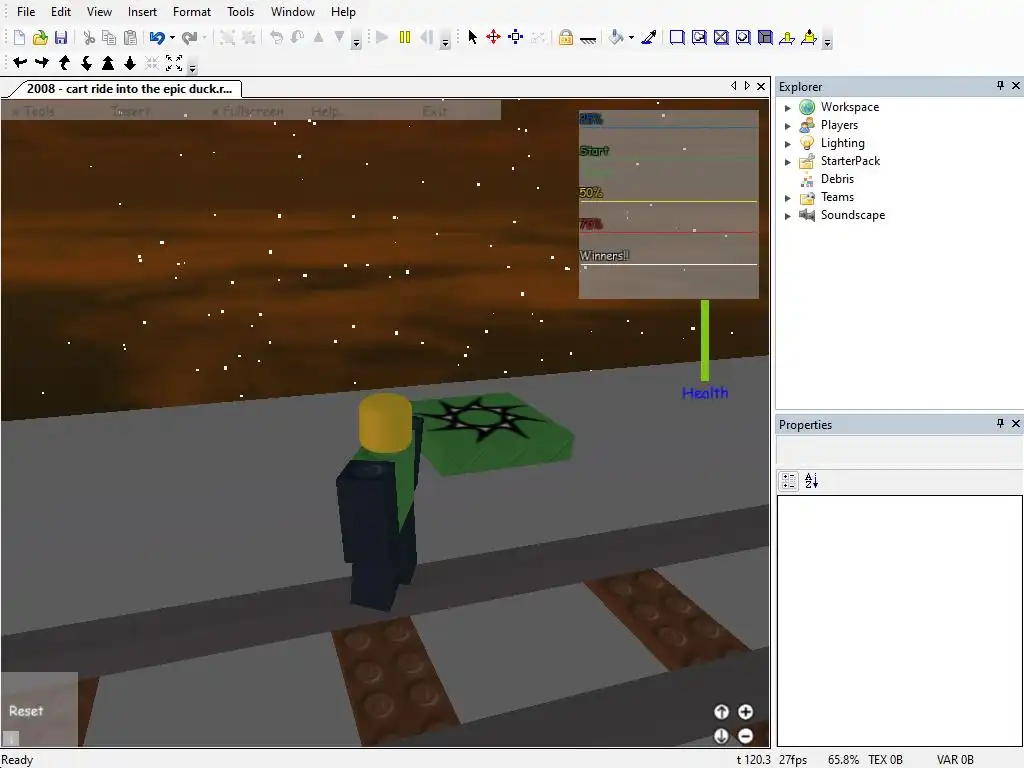Click in-game camera zoom in plus button

click(745, 712)
